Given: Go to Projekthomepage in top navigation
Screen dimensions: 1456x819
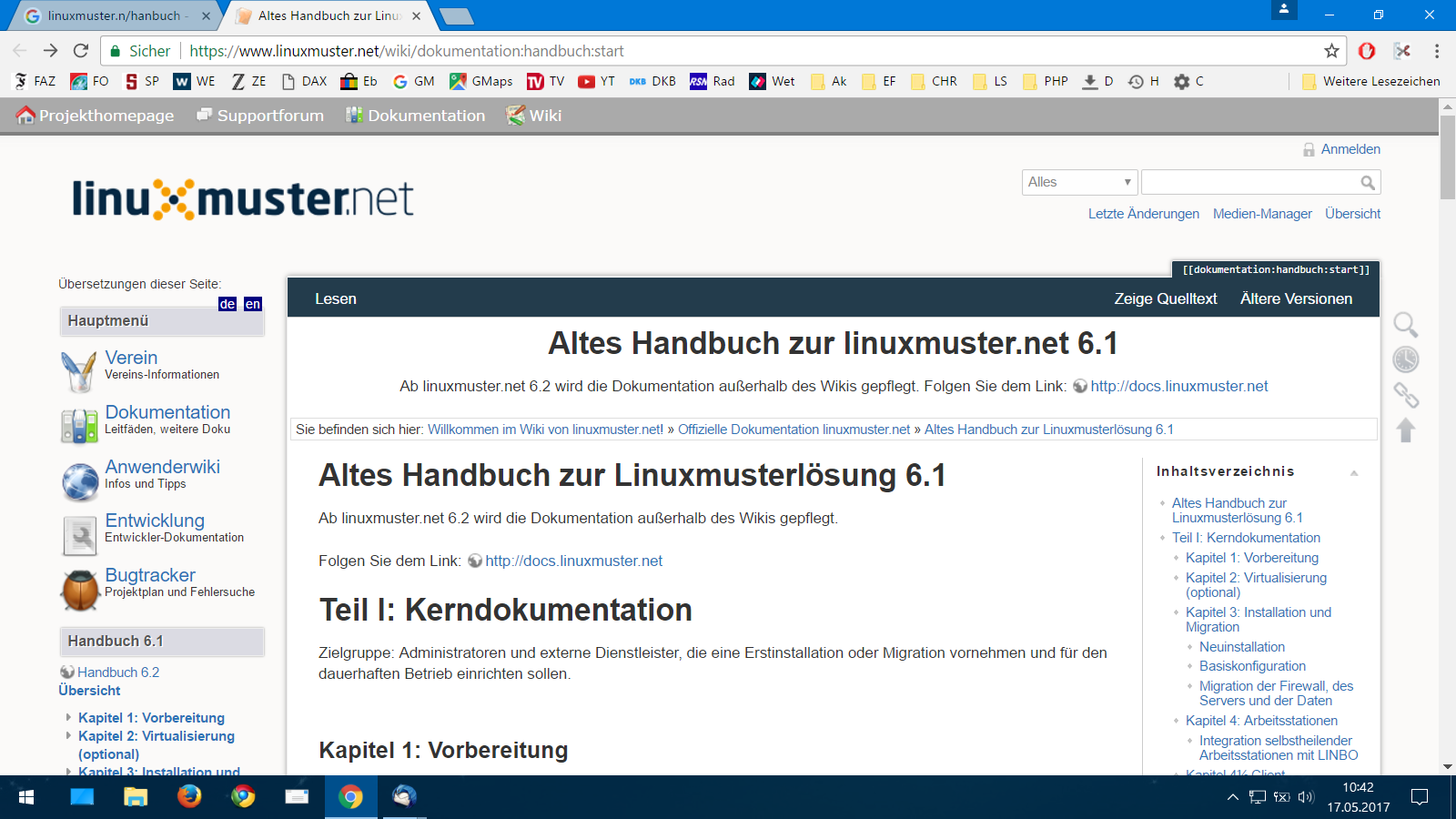Looking at the screenshot, I should pos(96,116).
